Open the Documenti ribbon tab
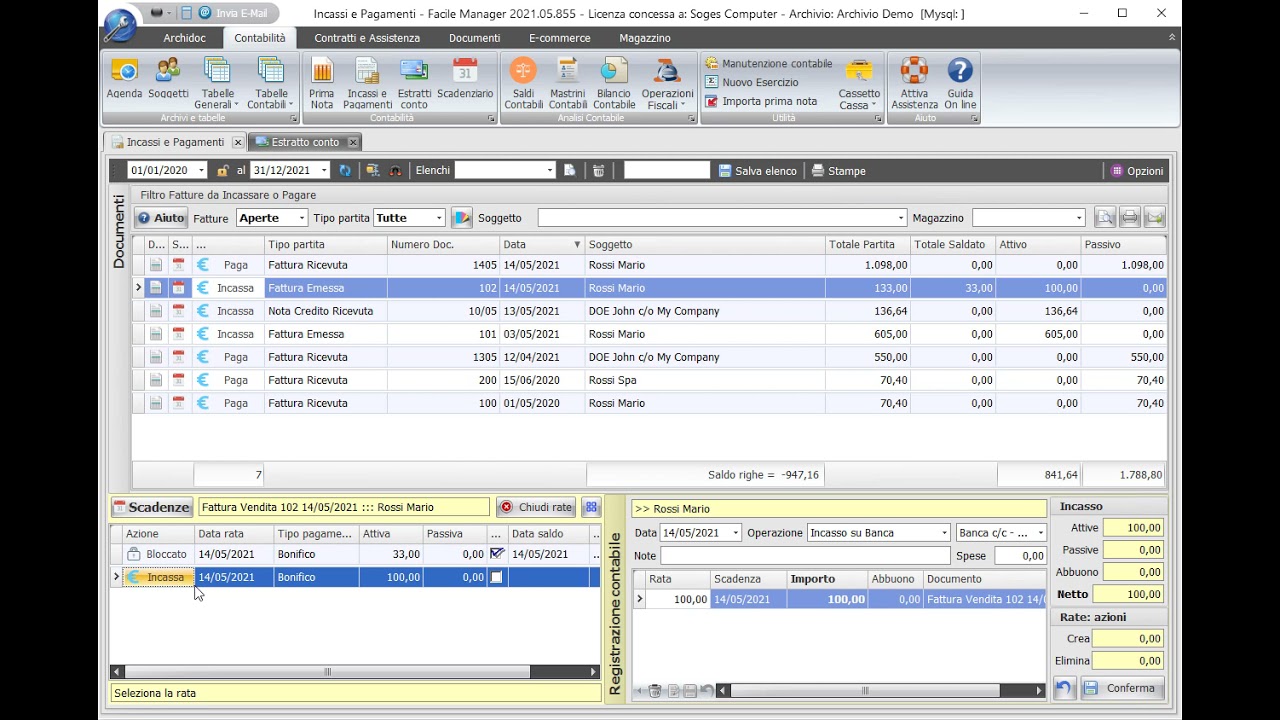Image resolution: width=1280 pixels, height=720 pixels. (x=474, y=38)
